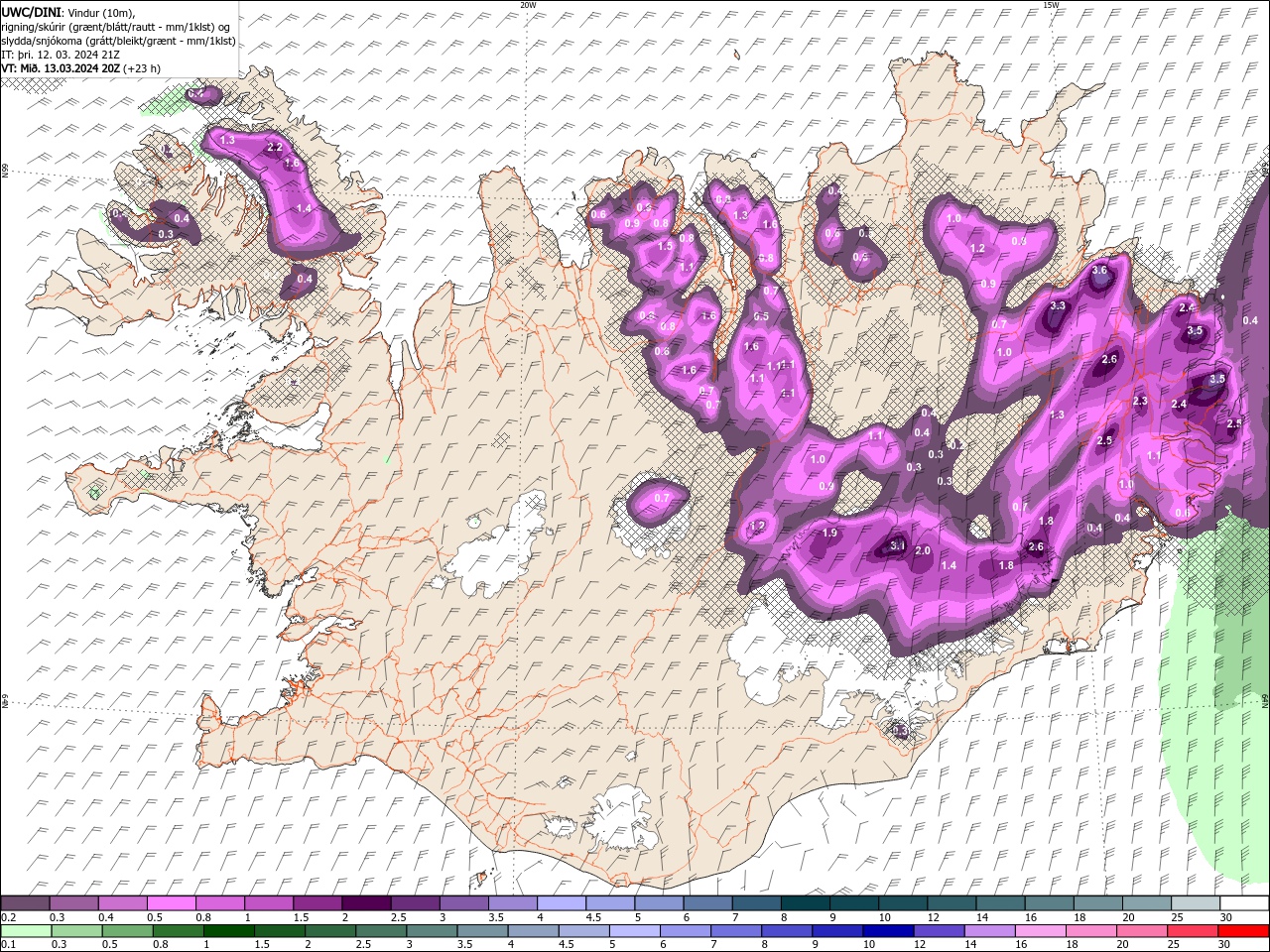Click the 15W longitude label at top
The height and width of the screenshot is (952, 1270).
pos(1051,5)
